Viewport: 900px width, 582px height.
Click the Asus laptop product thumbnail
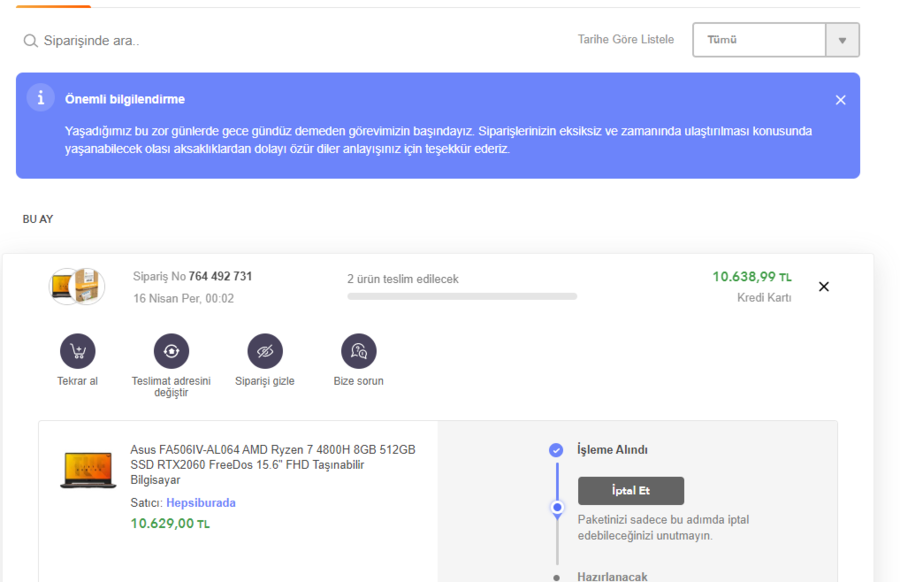88,470
